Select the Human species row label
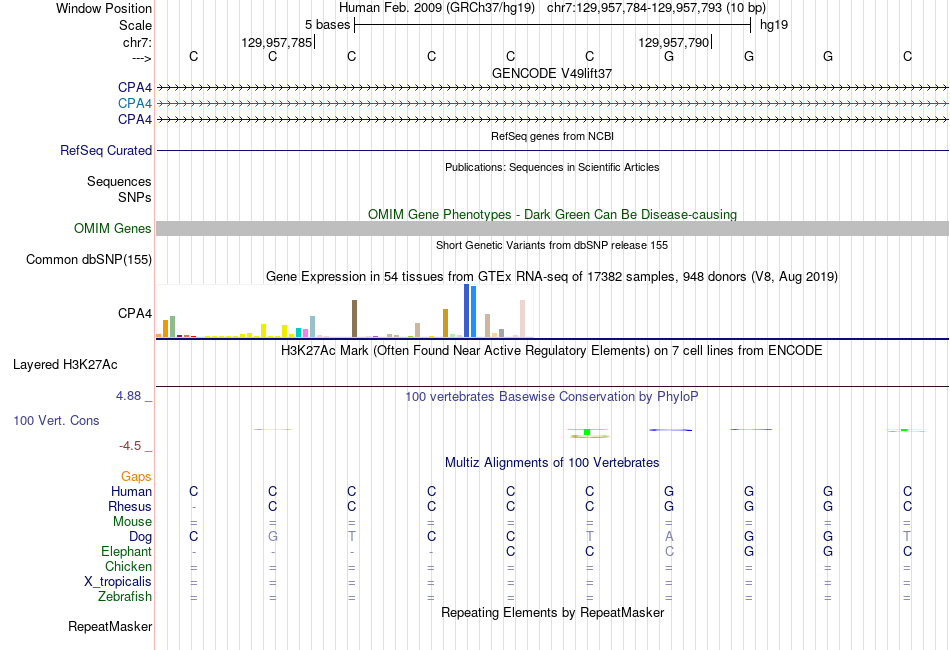The image size is (950, 650). (131, 491)
